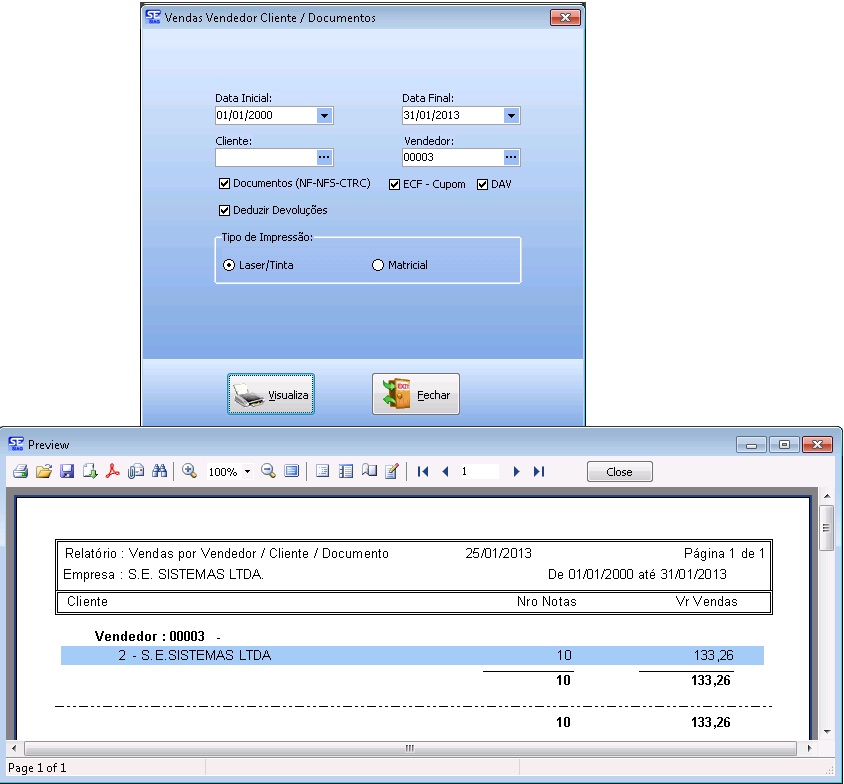Click the print icon in Preview toolbar

(x=20, y=471)
